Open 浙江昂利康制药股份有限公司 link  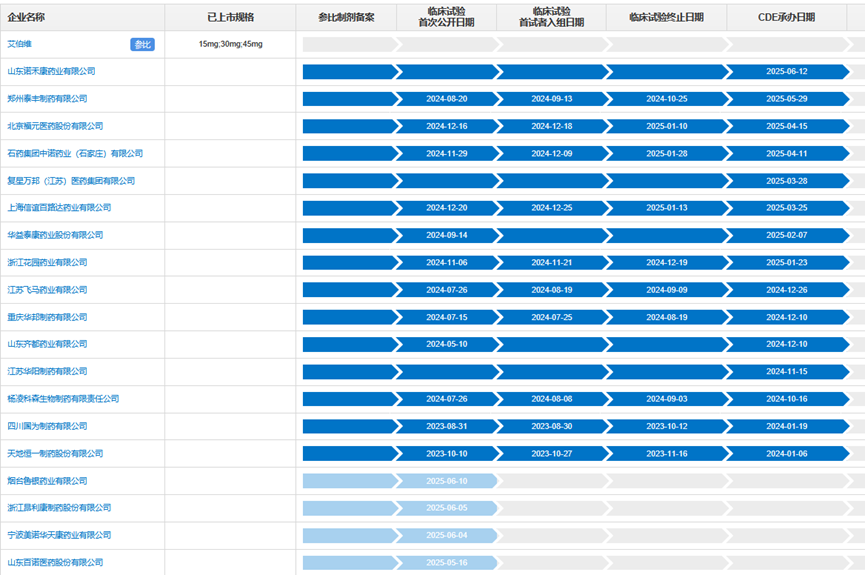(x=59, y=508)
